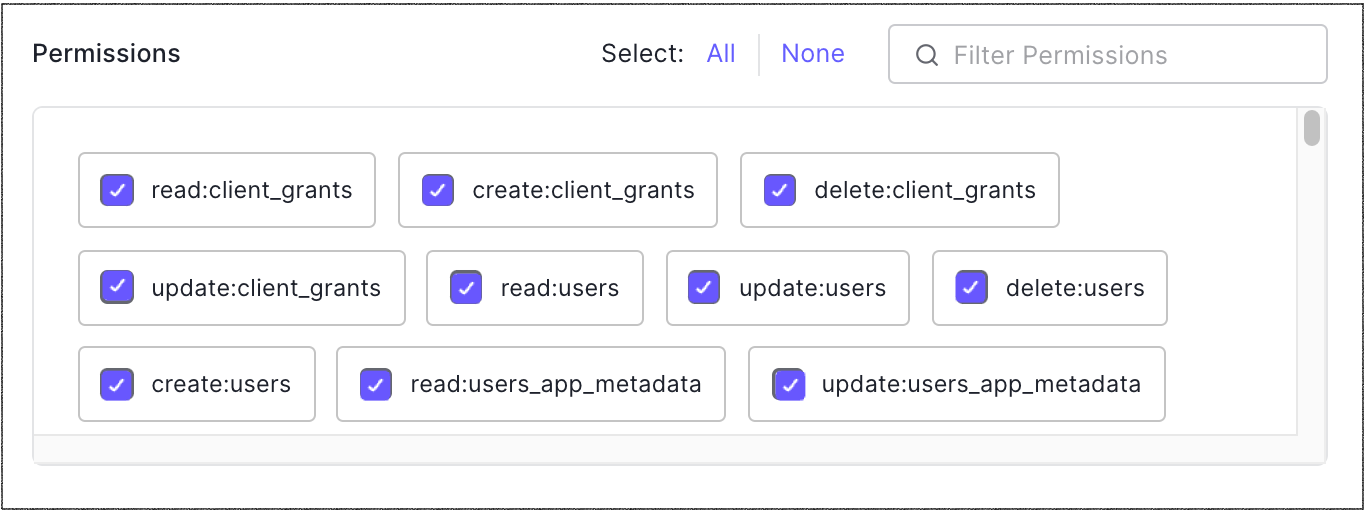Click the read:users_app_metadata label text
This screenshot has width=1368, height=512.
point(556,384)
